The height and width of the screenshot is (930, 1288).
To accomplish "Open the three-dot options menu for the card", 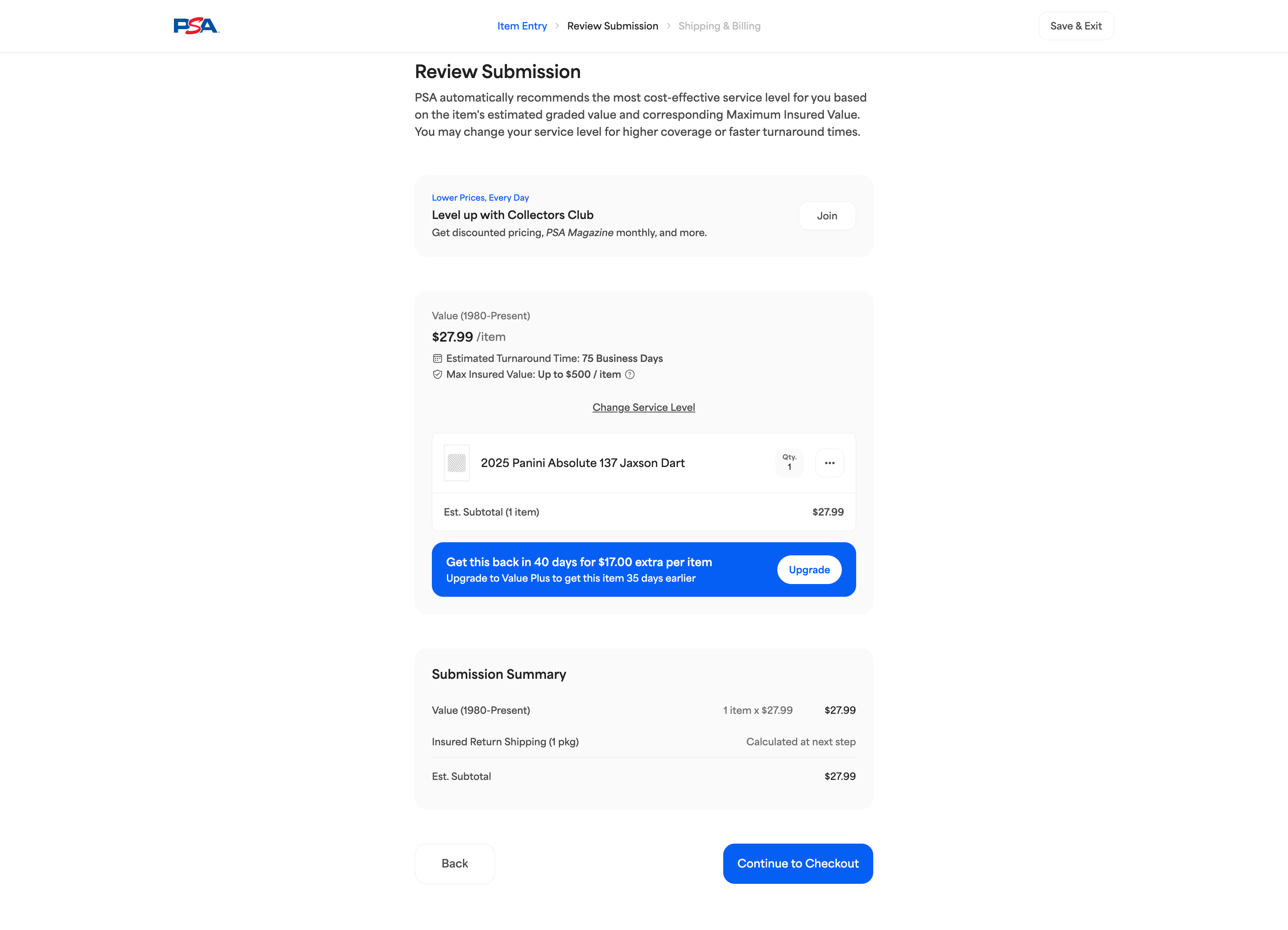I will coord(830,463).
